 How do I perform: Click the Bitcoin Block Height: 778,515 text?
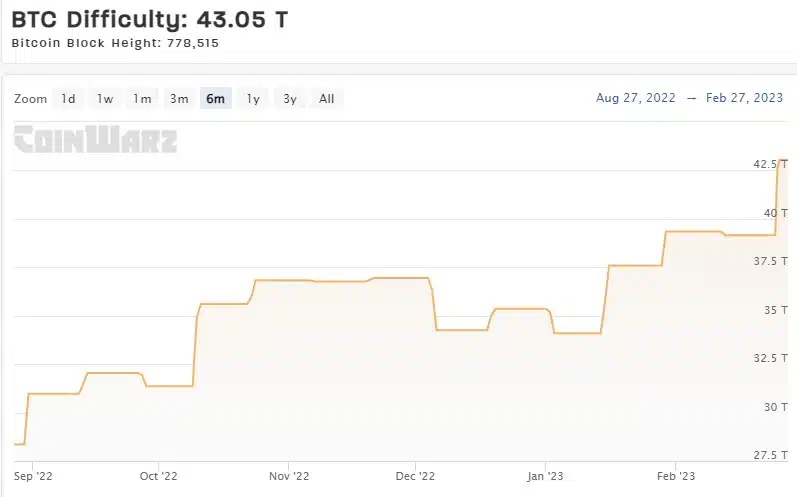[x=115, y=43]
